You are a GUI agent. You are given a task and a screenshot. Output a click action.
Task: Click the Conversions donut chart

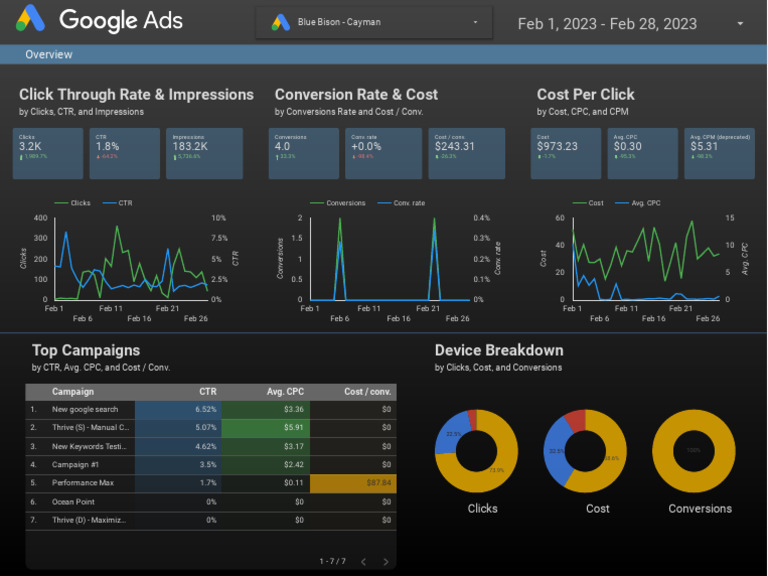[x=694, y=451]
